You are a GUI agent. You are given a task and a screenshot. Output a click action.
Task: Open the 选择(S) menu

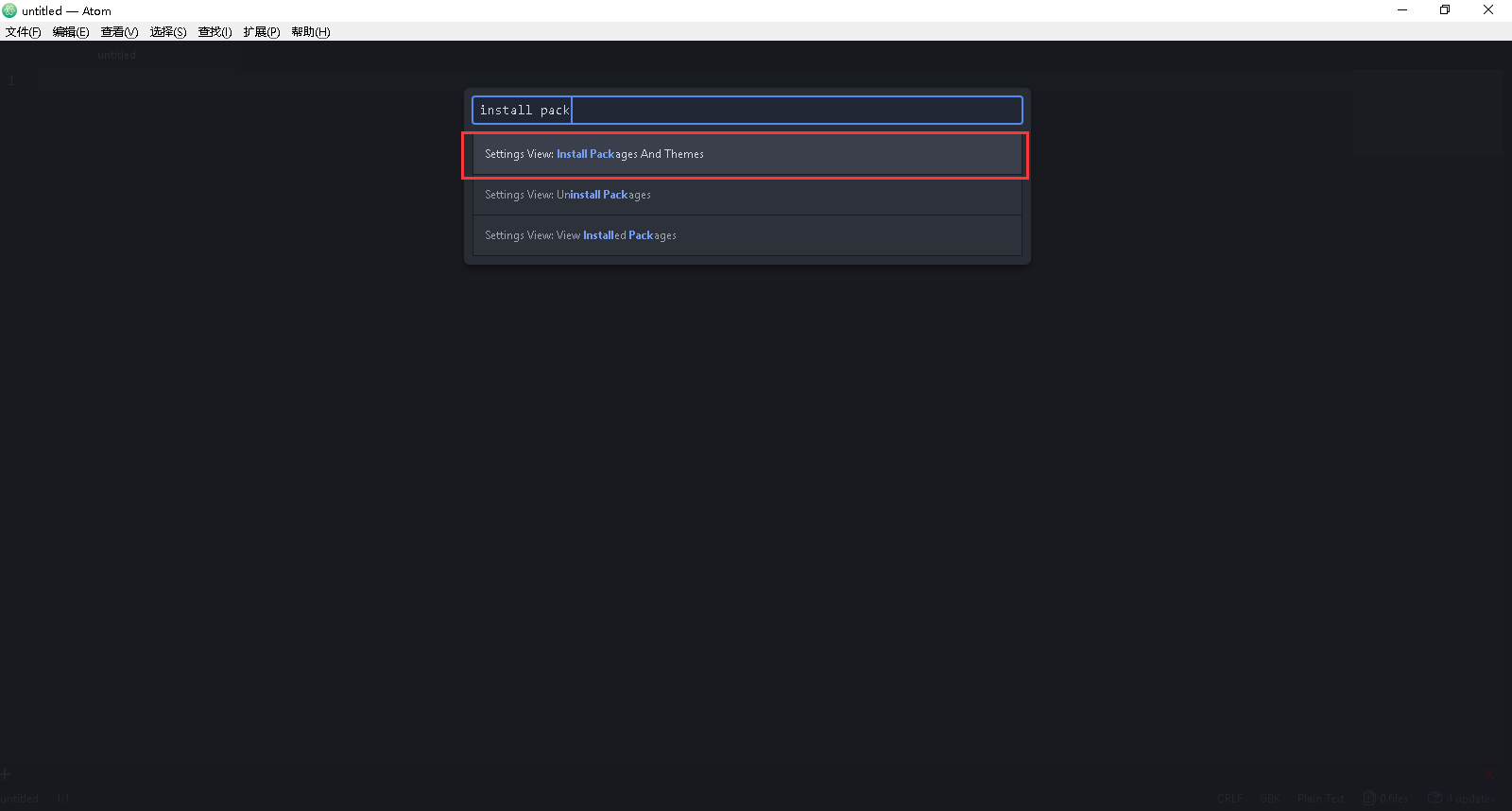pos(168,32)
